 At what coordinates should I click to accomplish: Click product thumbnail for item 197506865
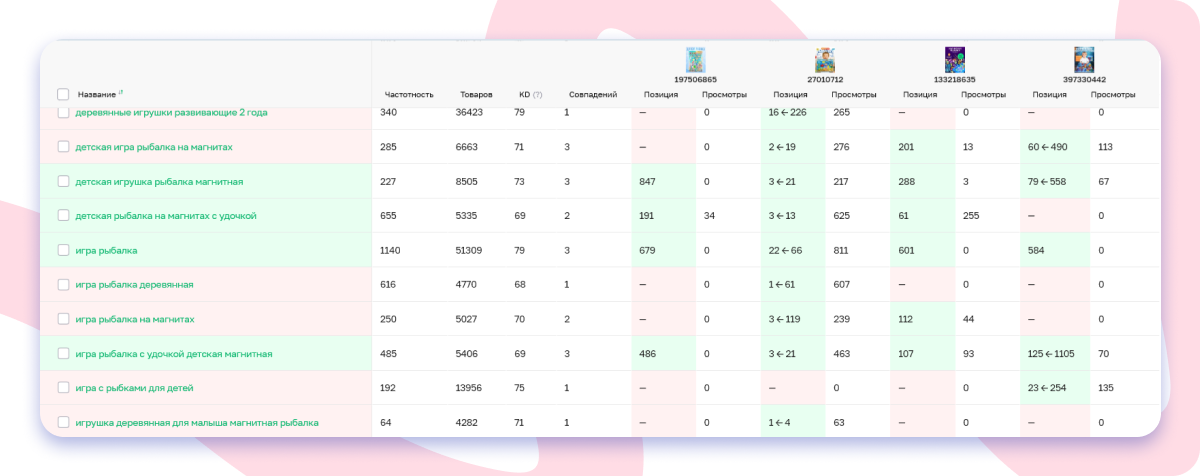[x=695, y=60]
